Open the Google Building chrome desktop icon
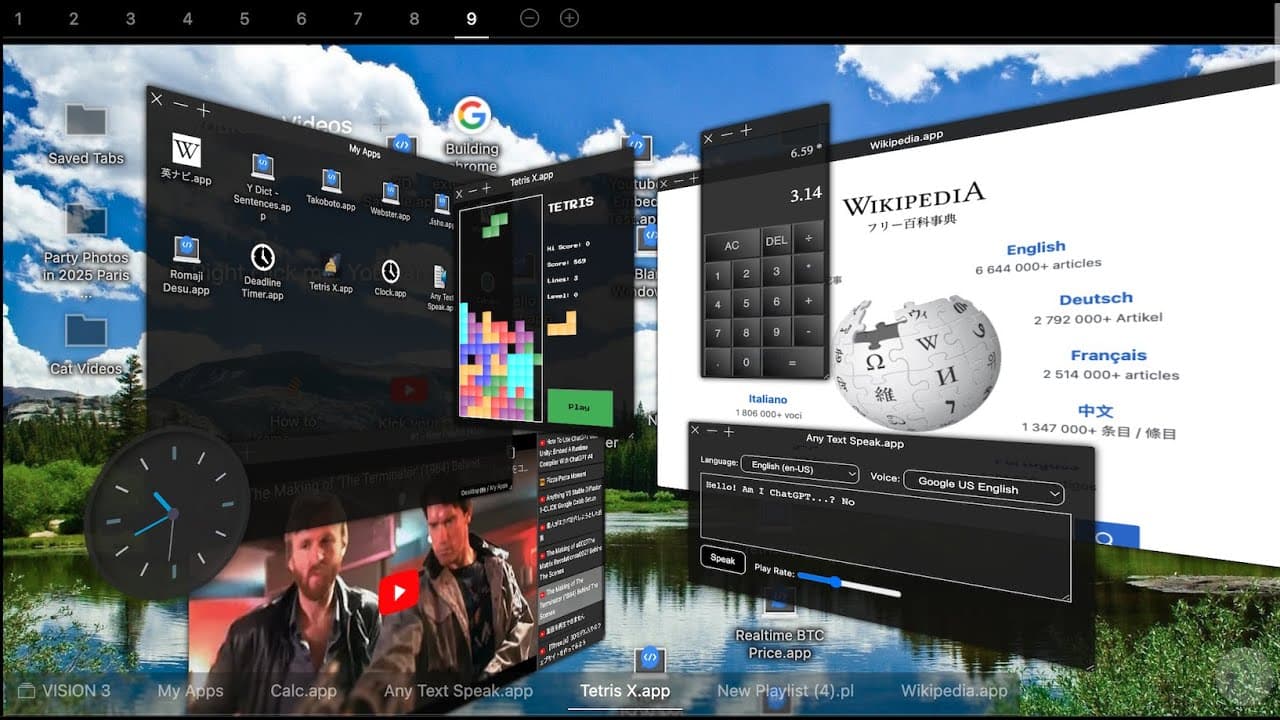Image resolution: width=1280 pixels, height=720 pixels. 471,116
